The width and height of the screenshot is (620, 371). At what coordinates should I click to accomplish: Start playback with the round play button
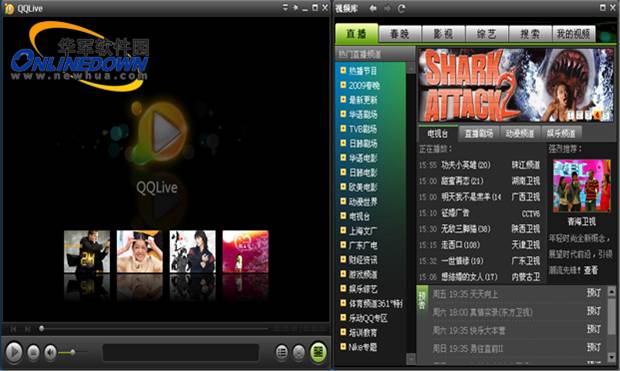(14, 352)
